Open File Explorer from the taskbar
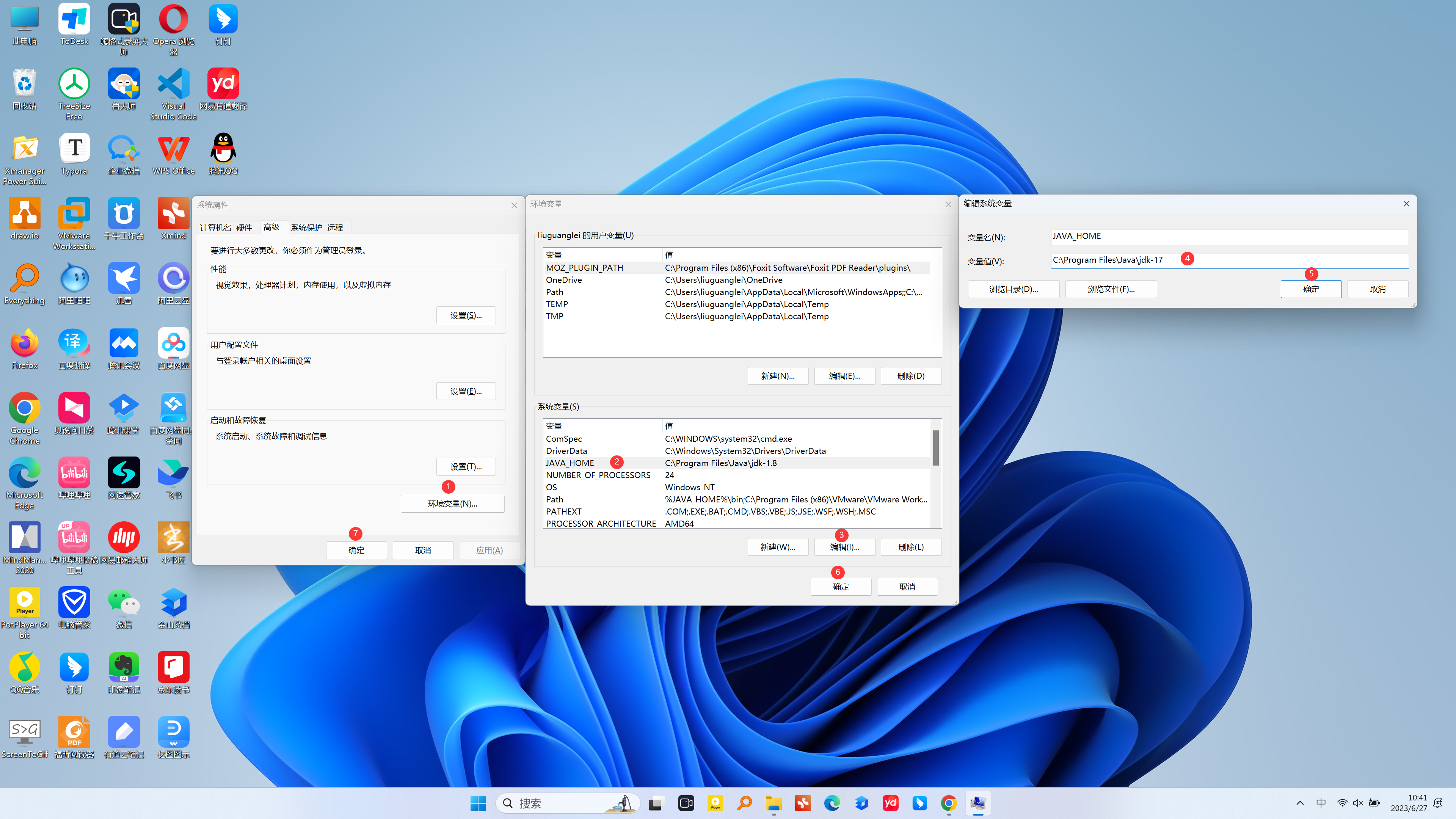 tap(774, 803)
